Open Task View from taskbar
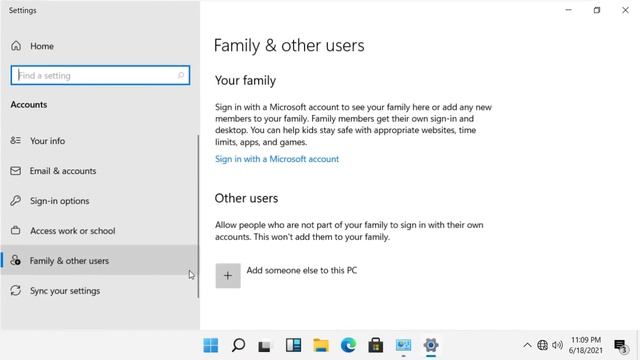The width and height of the screenshot is (640, 360). coord(264,346)
